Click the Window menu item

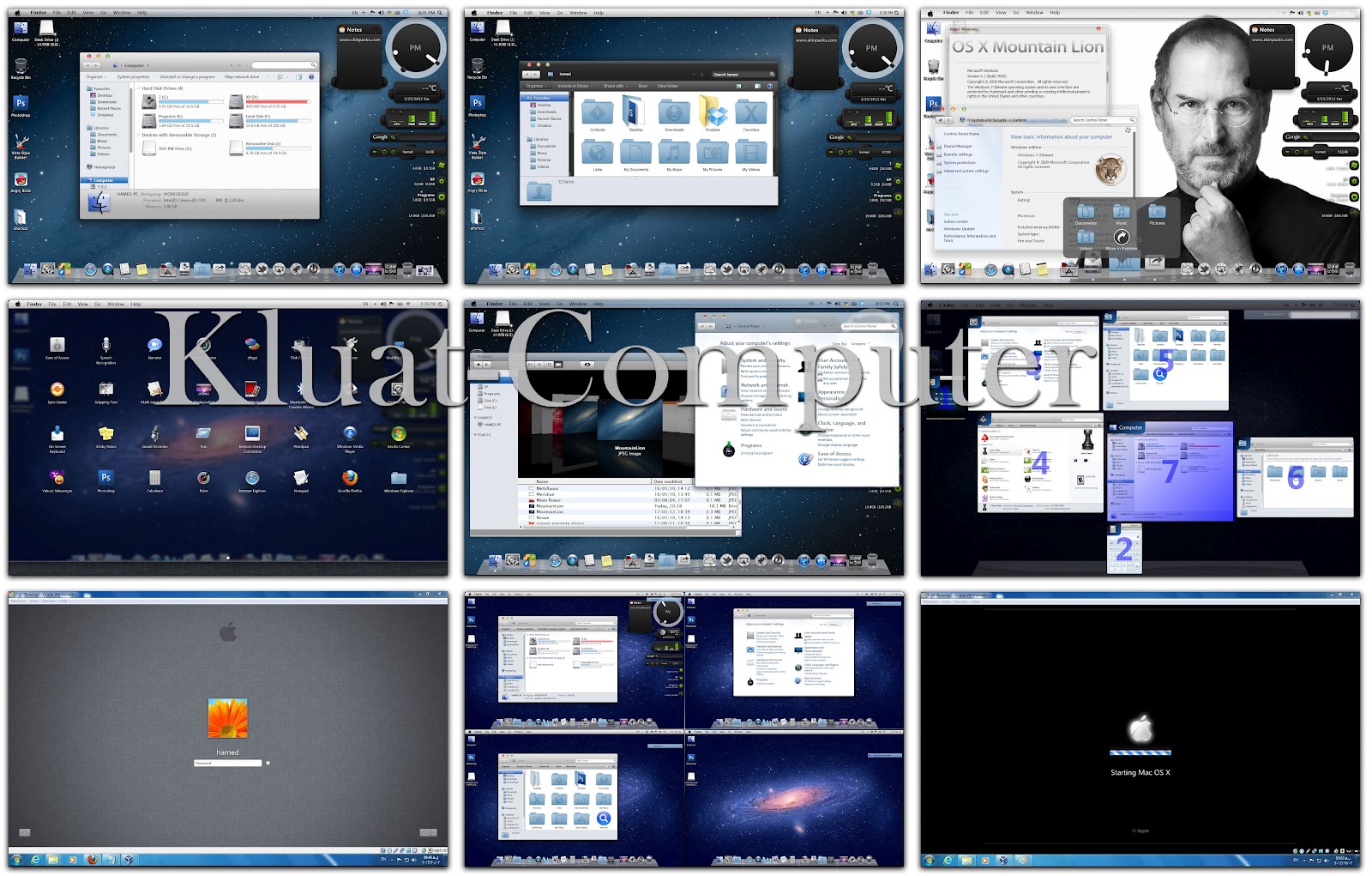click(x=122, y=13)
